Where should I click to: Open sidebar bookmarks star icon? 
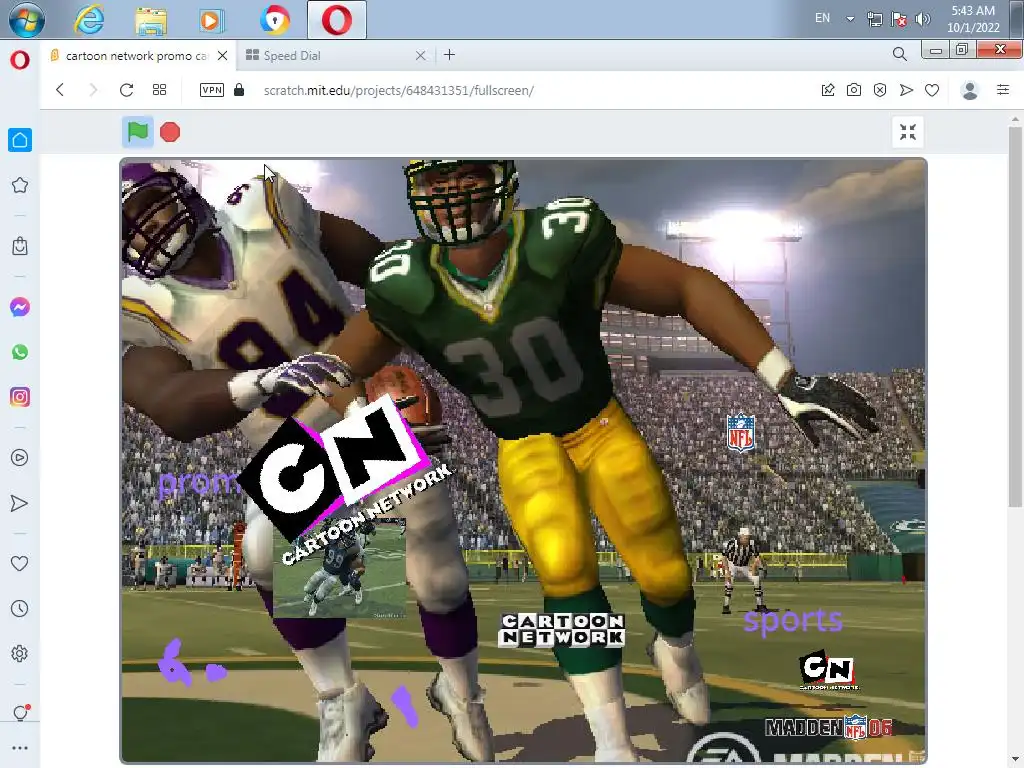tap(20, 185)
